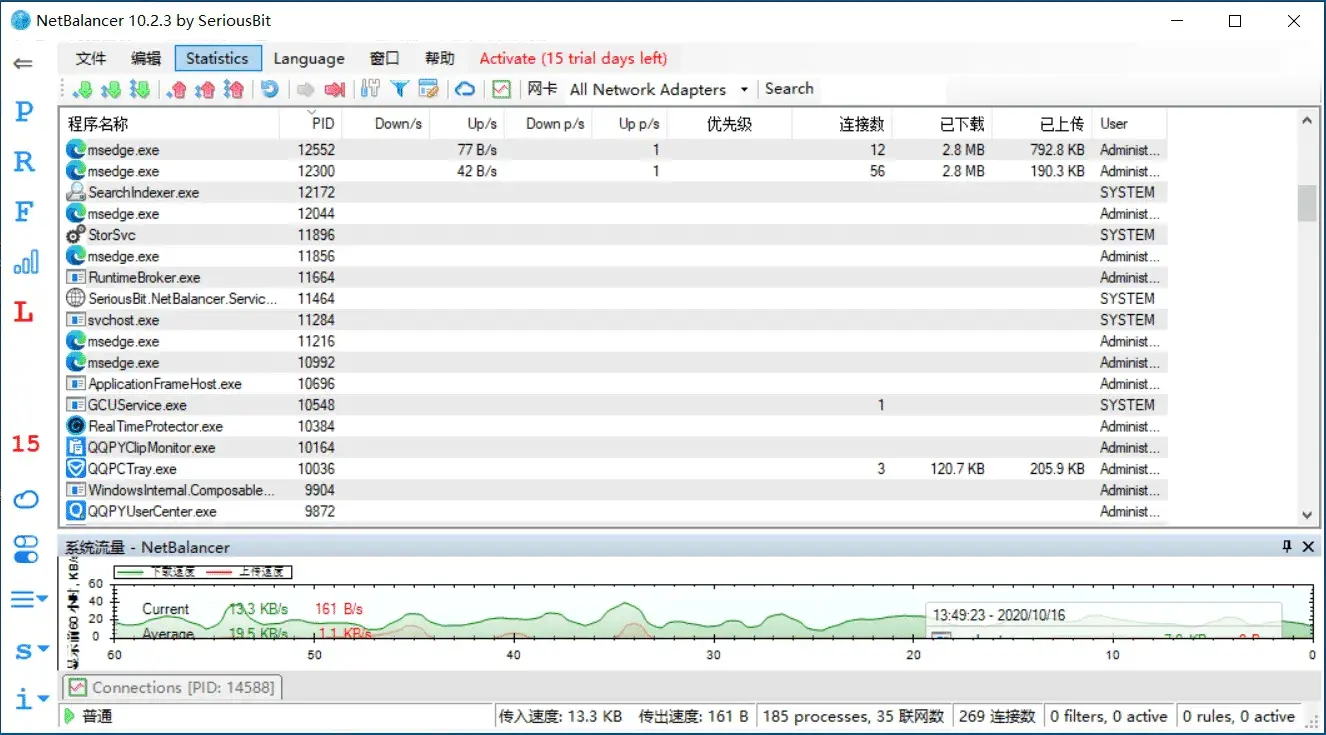Select the SearchIndexer.exe process row

pyautogui.click(x=613, y=192)
